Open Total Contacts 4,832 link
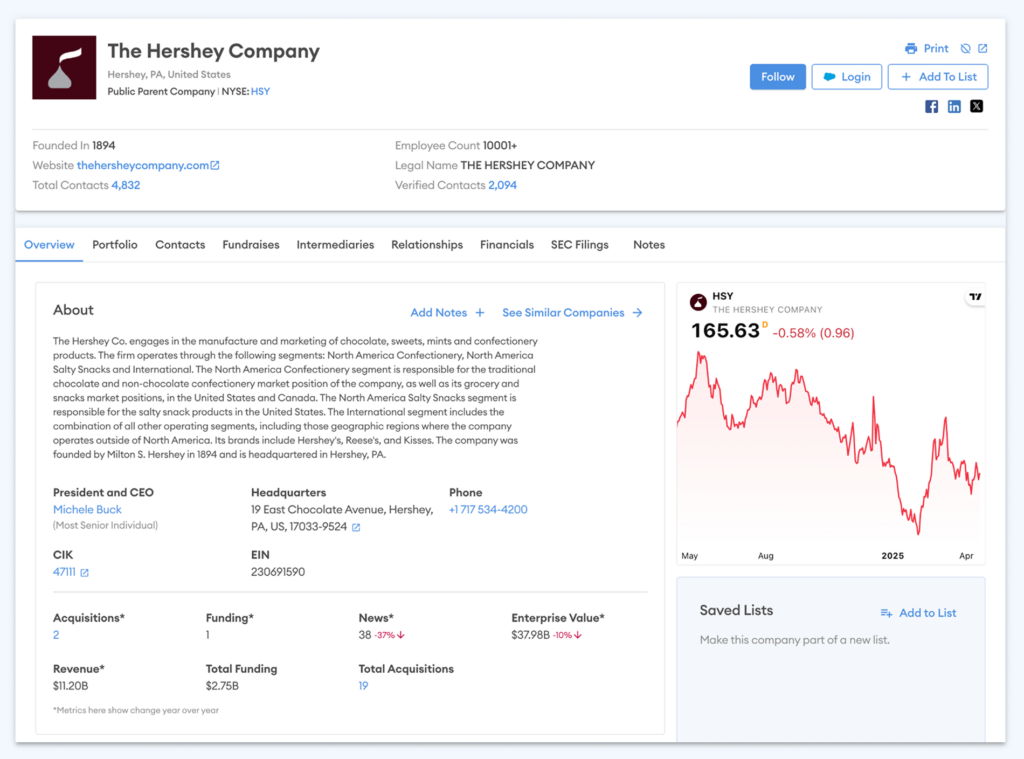Image resolution: width=1024 pixels, height=759 pixels. click(125, 185)
